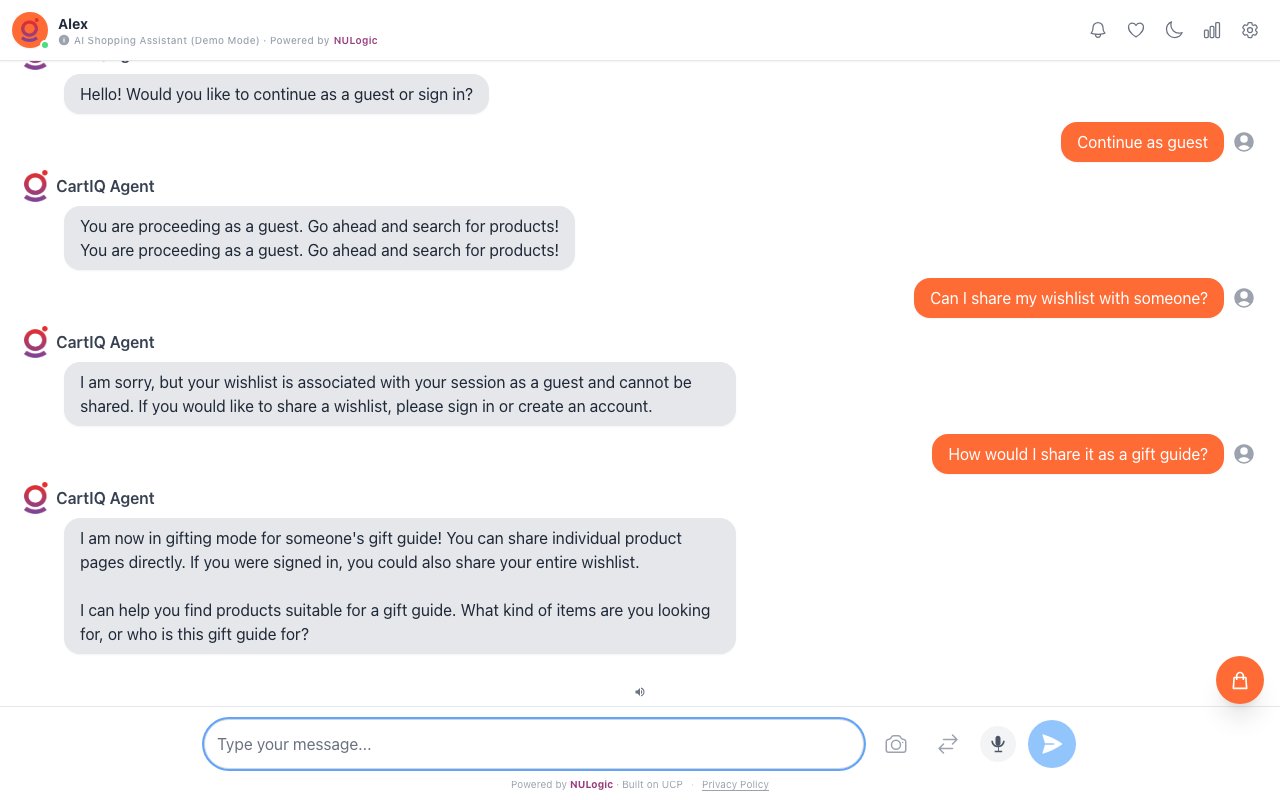Open settings gear icon
This screenshot has height=800, width=1280.
click(x=1250, y=30)
